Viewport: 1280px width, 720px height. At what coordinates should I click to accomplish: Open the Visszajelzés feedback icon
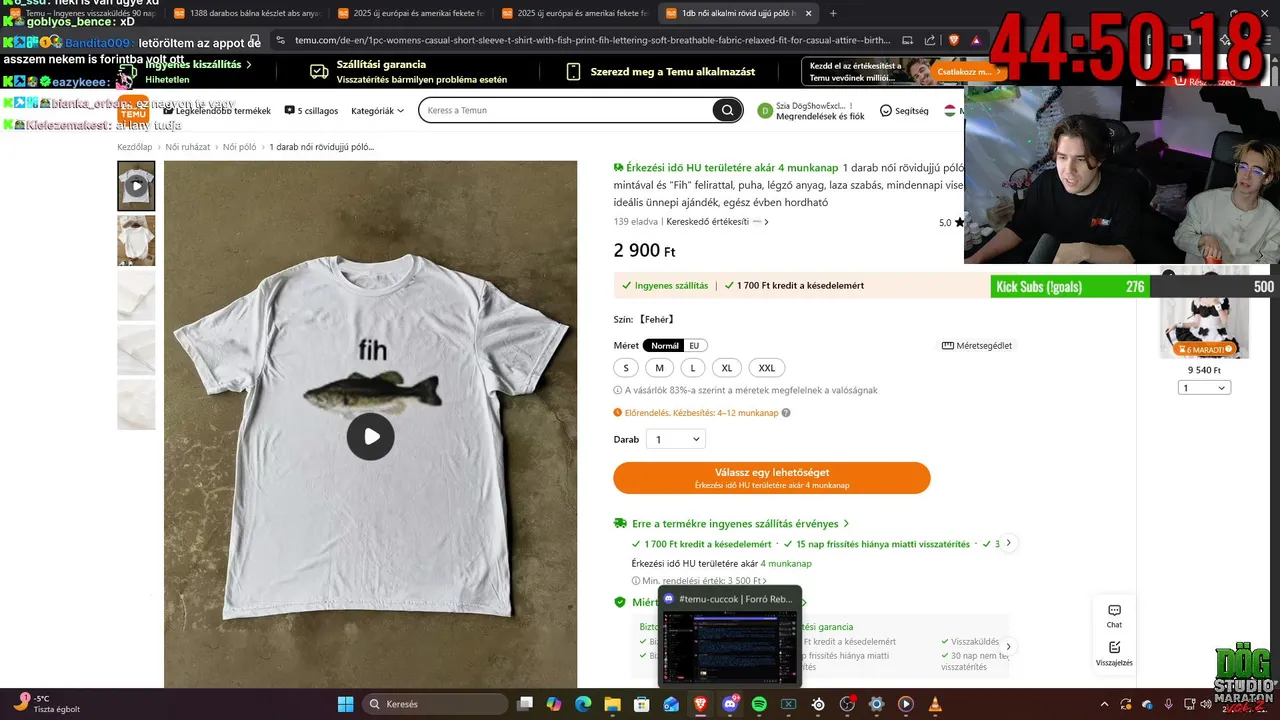tap(1114, 654)
